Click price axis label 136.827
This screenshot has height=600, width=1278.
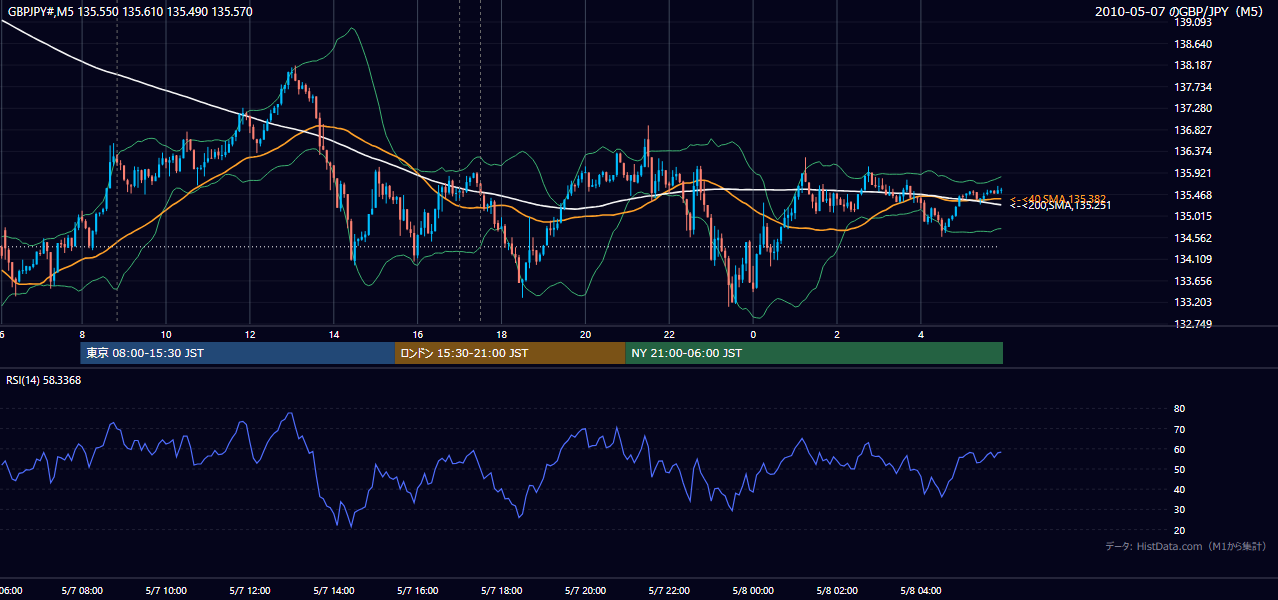coord(1194,130)
